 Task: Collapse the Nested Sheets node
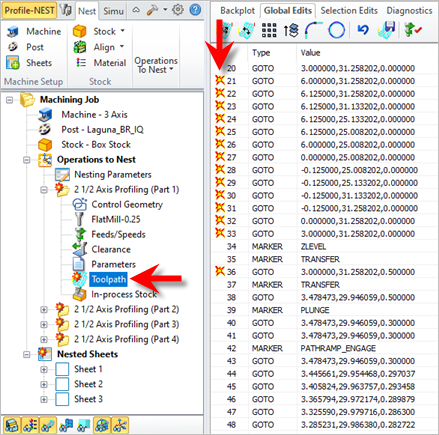pos(27,355)
